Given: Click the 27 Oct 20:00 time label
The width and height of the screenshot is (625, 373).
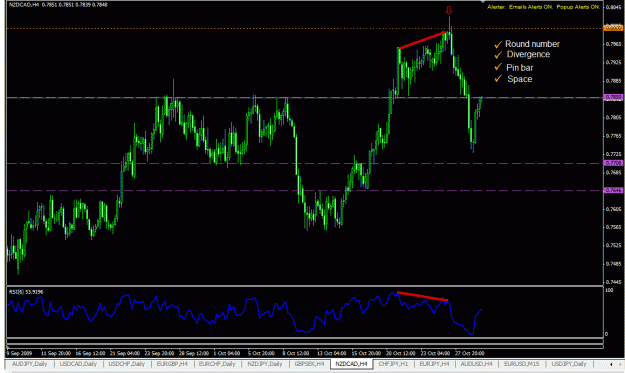Looking at the screenshot, I should coord(470,353).
